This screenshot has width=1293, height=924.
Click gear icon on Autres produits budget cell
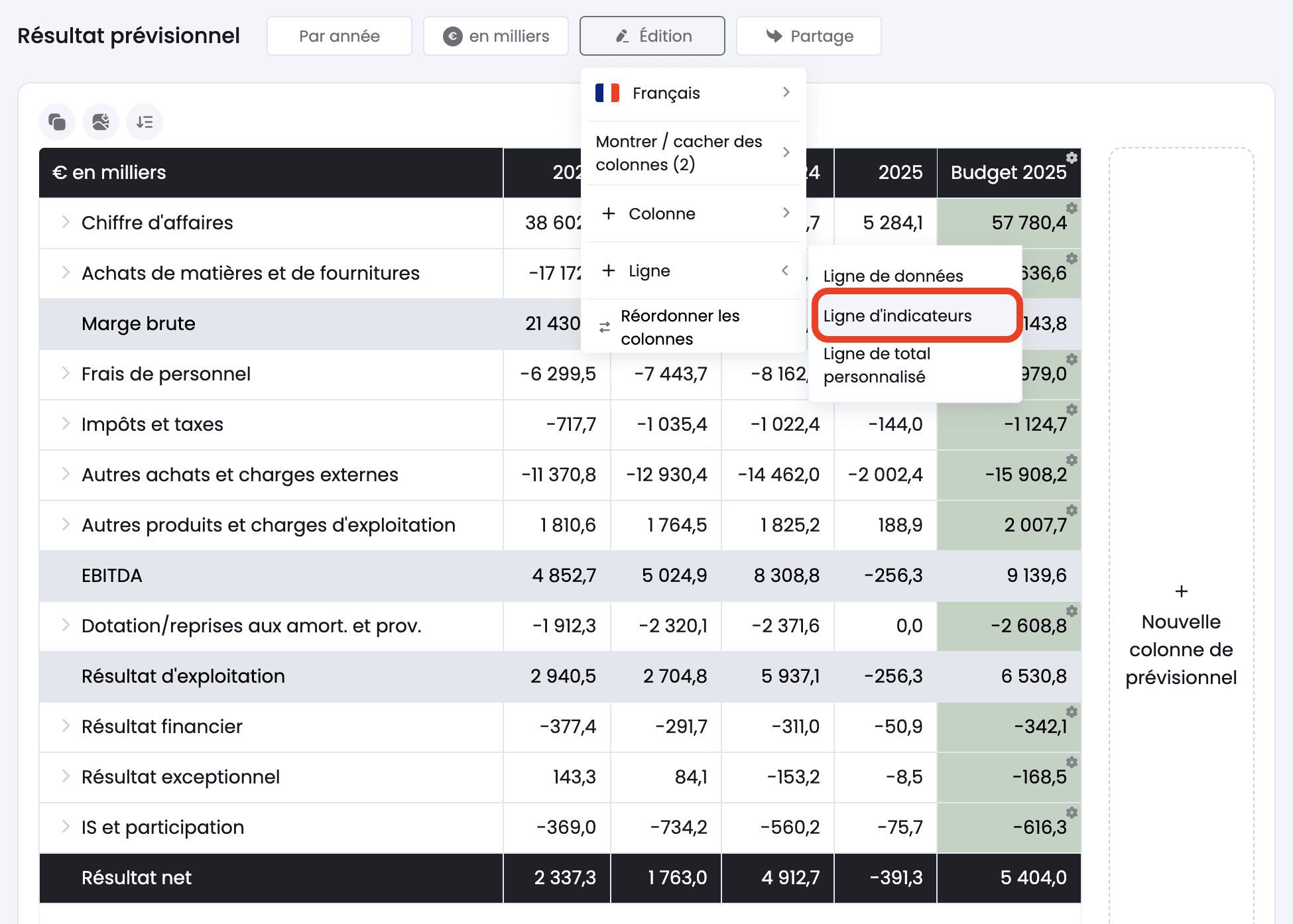tap(1072, 510)
